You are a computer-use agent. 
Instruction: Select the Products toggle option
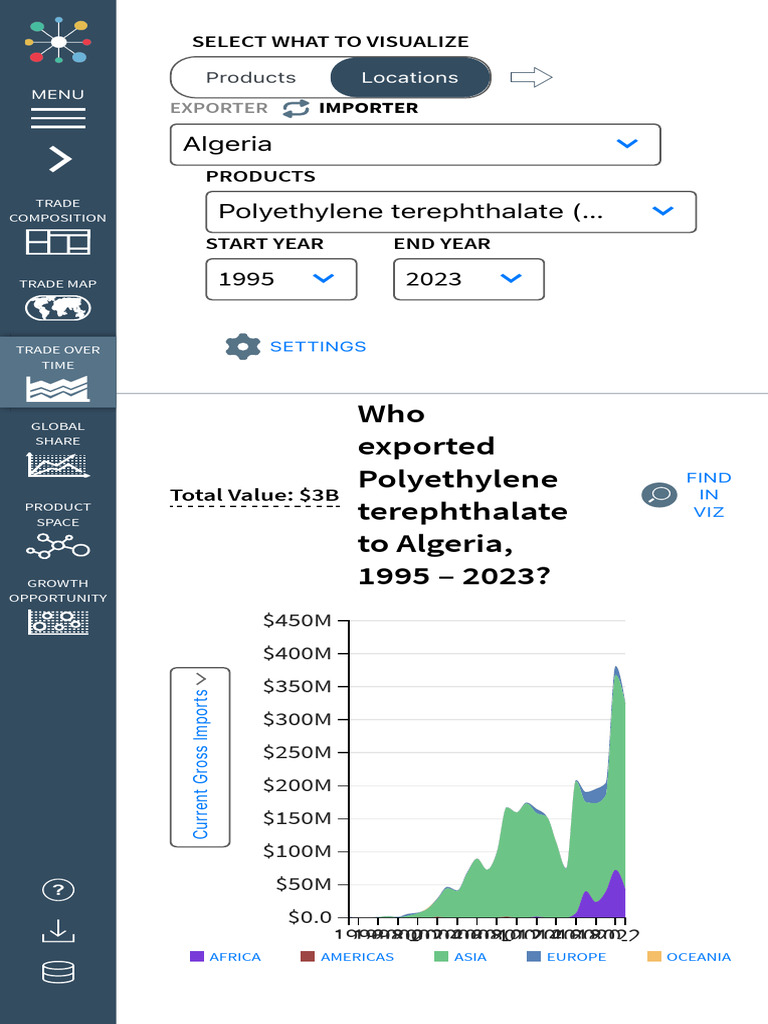[x=251, y=77]
